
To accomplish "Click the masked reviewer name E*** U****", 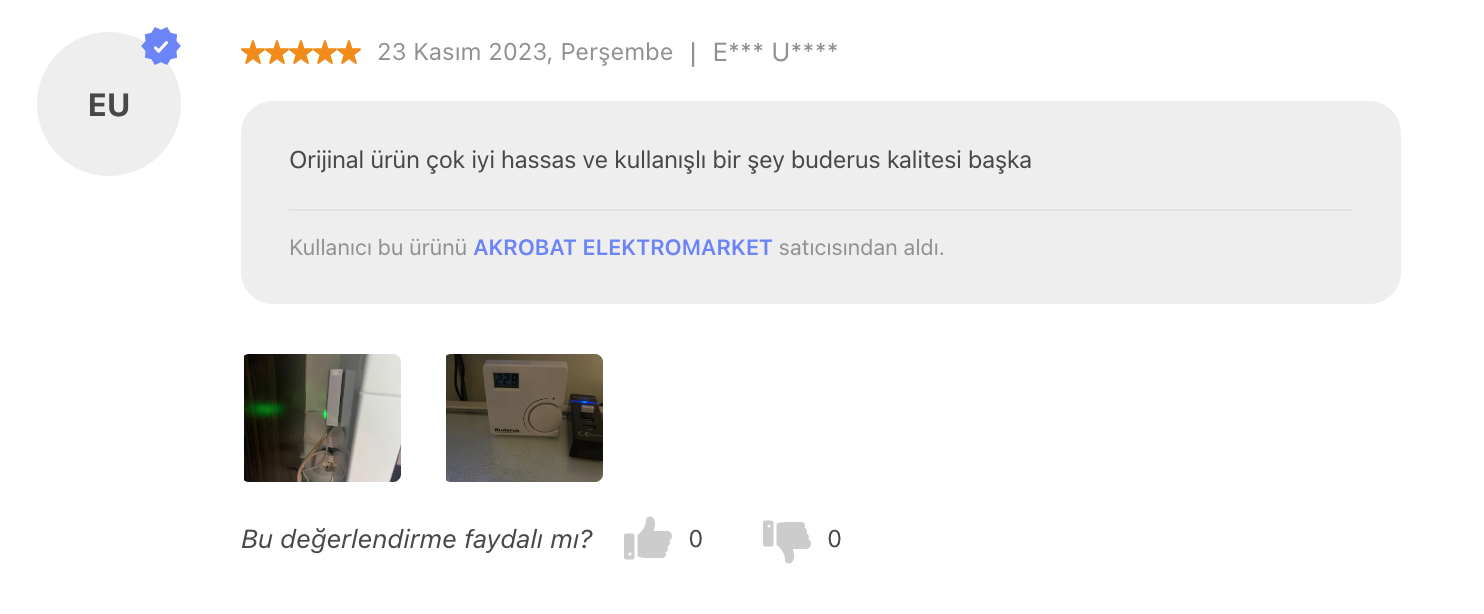I will click(775, 53).
